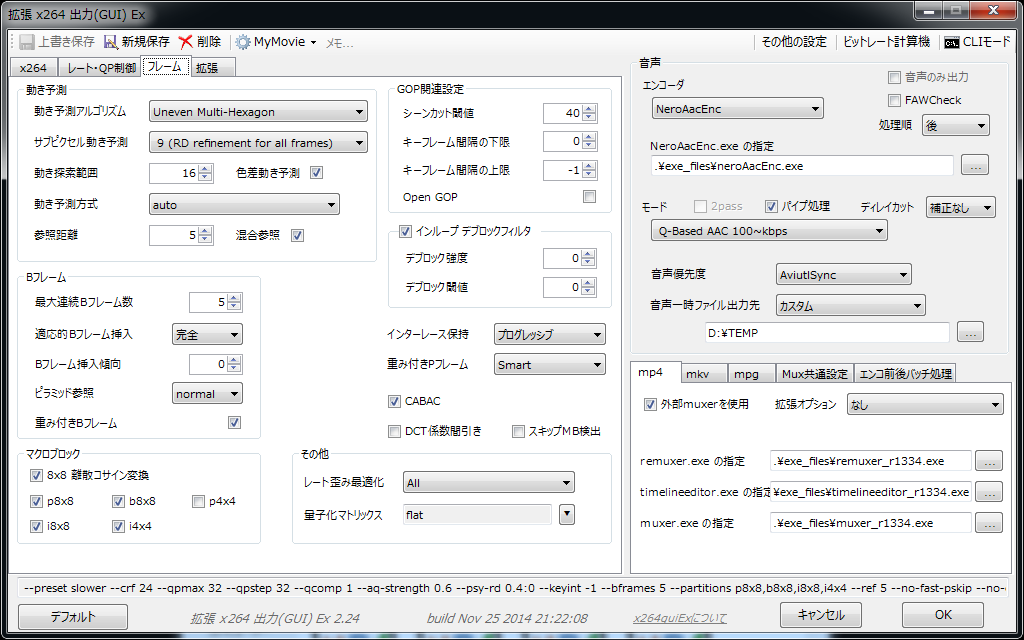
Task: Open NeroAacEnc encoder dropdown
Action: point(737,109)
